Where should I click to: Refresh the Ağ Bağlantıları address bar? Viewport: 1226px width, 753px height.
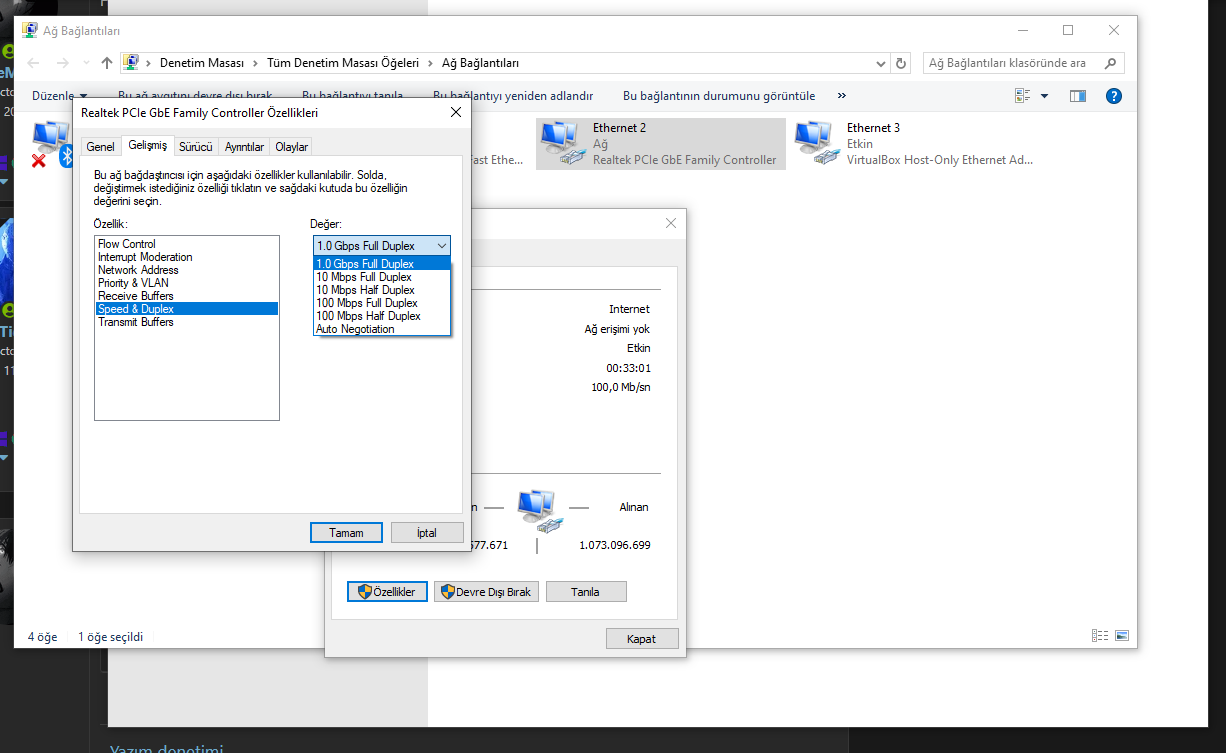[x=901, y=63]
